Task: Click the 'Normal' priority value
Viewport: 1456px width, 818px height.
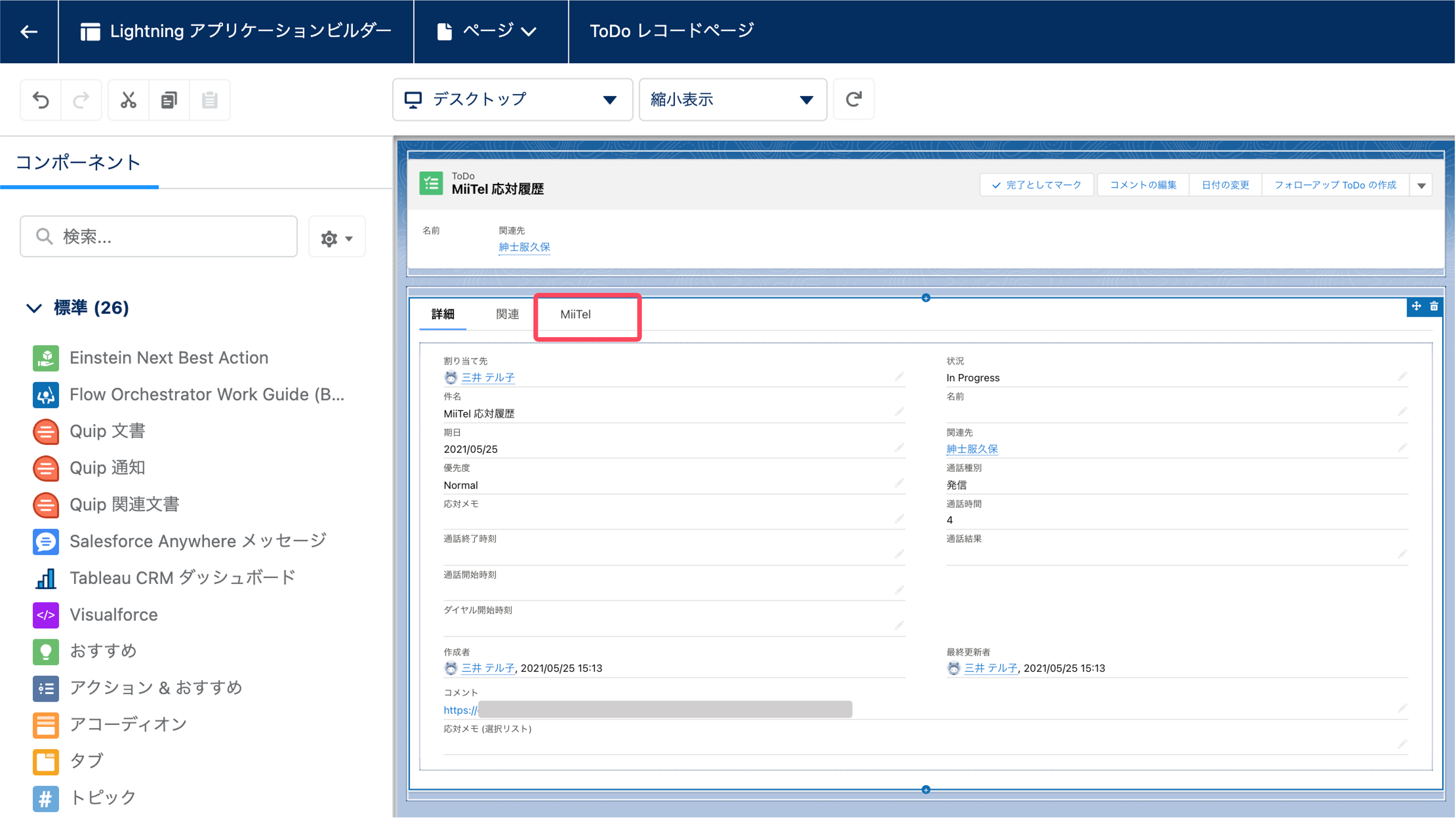Action: coord(460,486)
